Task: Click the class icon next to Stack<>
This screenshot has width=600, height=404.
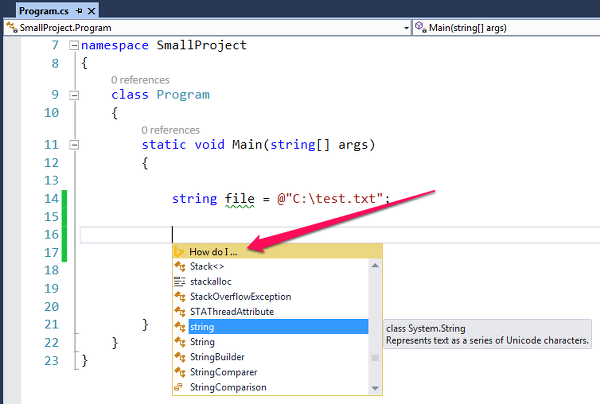Action: pyautogui.click(x=180, y=266)
